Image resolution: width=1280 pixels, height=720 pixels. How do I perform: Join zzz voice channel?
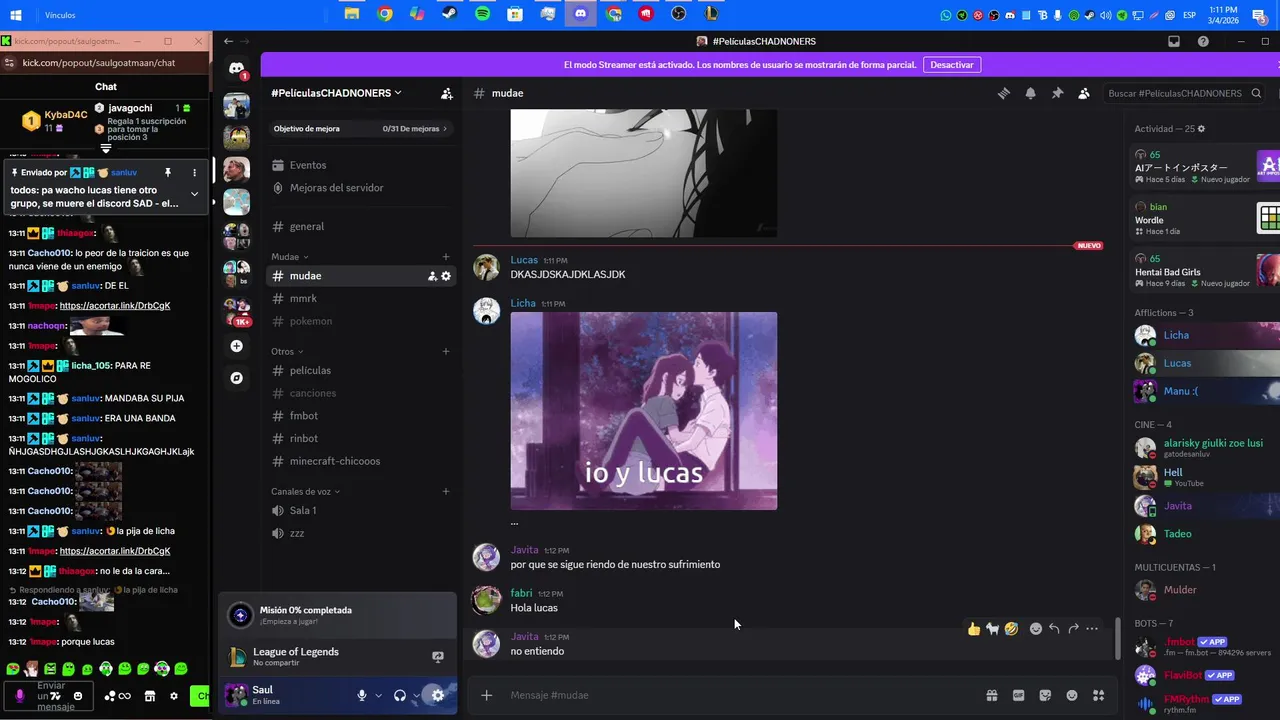[360, 534]
